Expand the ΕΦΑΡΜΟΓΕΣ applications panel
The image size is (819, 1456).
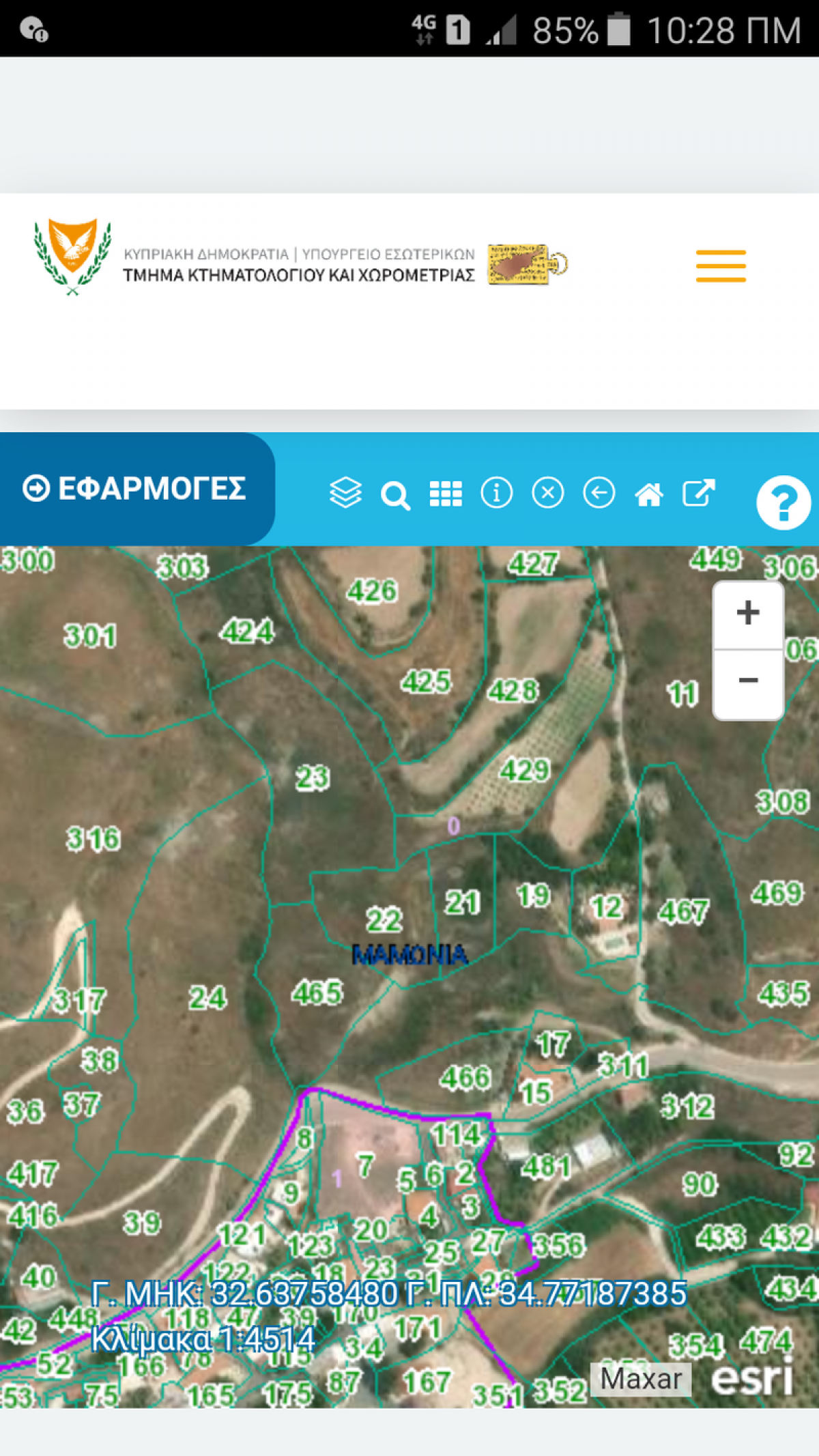click(x=135, y=489)
